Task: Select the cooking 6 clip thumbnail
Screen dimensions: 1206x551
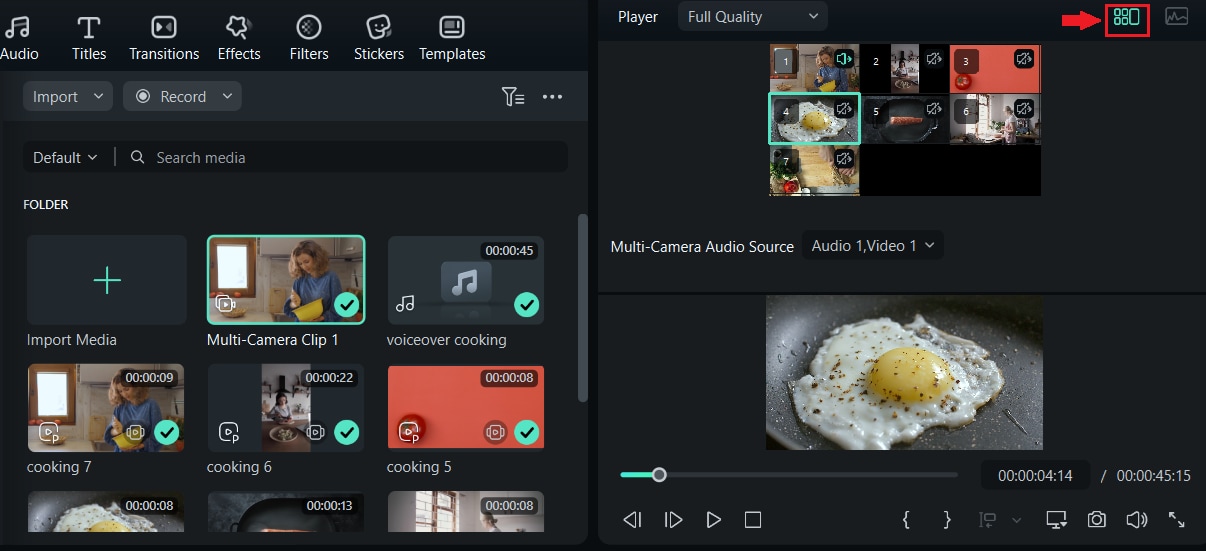Action: 286,407
